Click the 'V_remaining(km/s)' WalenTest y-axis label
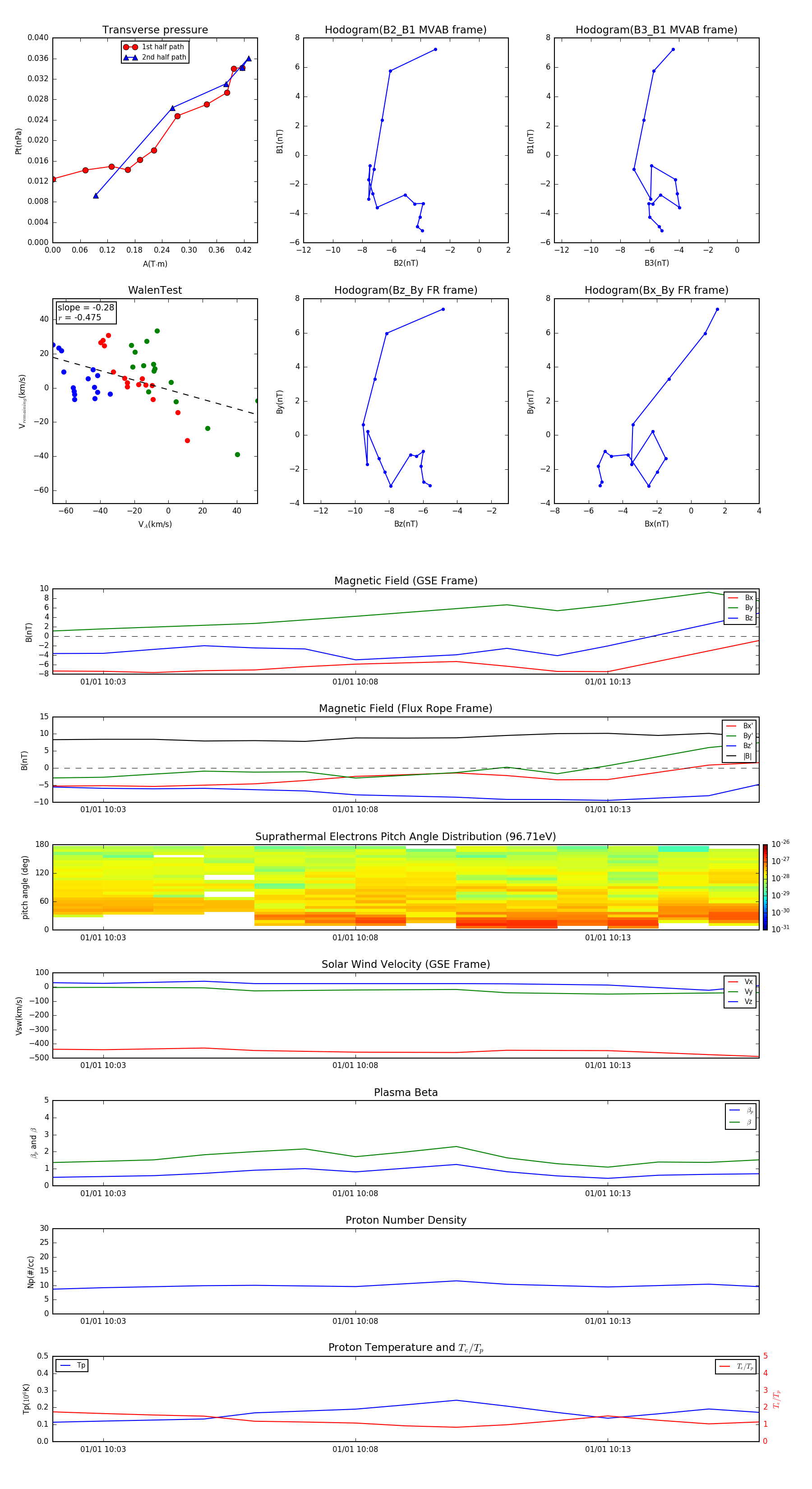 pos(22,401)
